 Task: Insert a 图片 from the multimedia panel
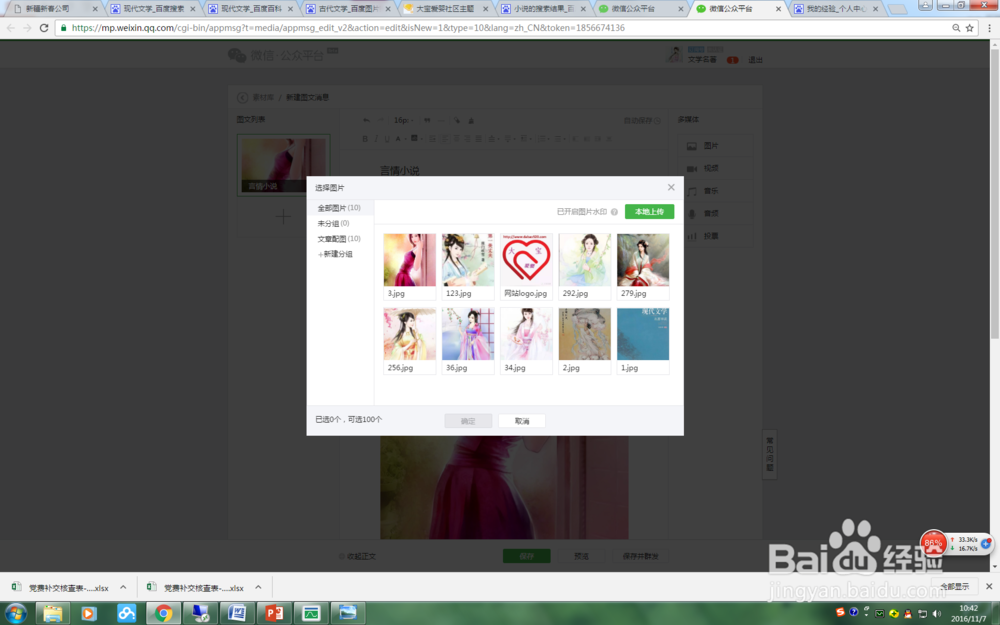[713, 145]
